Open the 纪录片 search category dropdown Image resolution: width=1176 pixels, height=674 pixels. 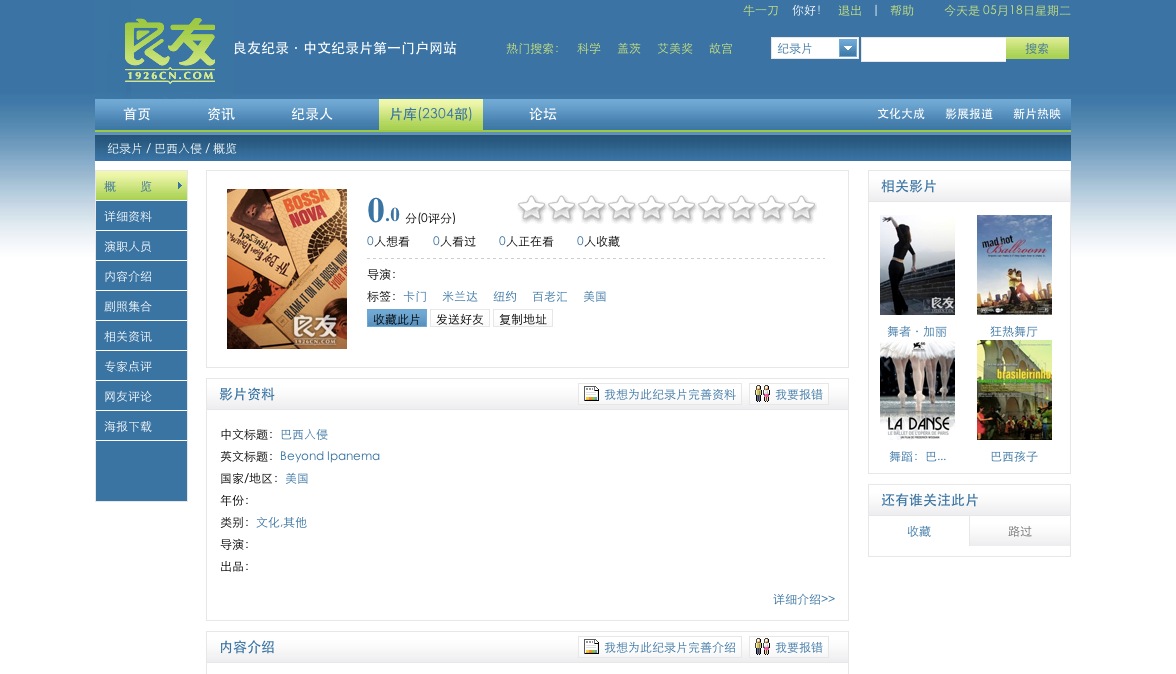848,48
